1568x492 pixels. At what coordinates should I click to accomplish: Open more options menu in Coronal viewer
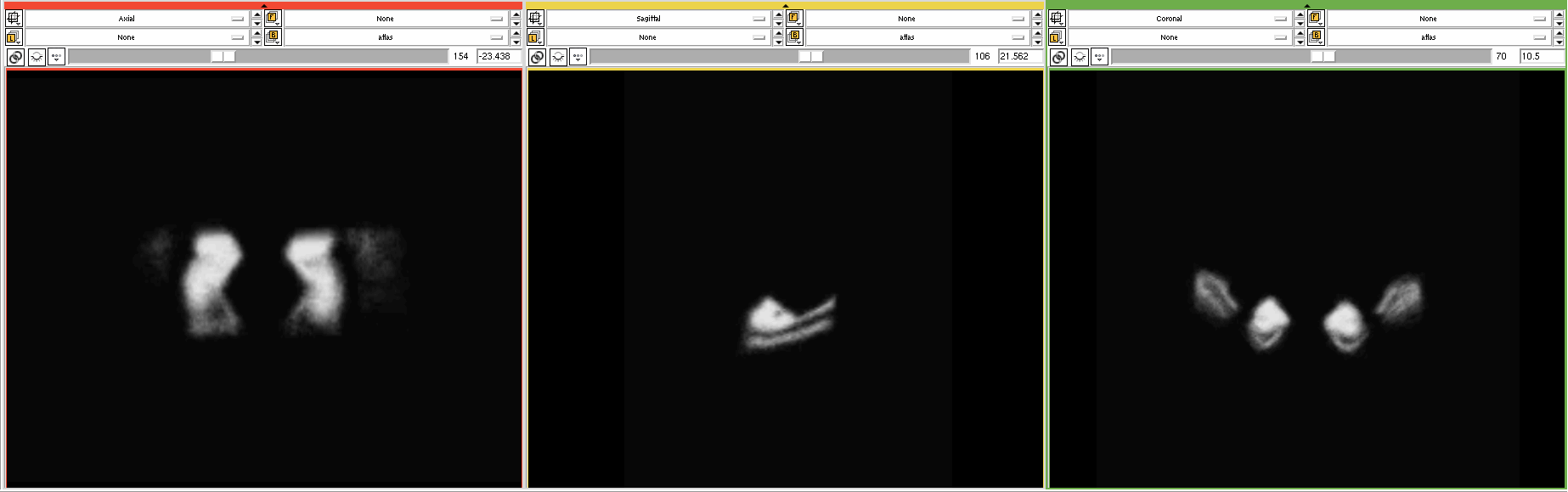tap(1099, 57)
